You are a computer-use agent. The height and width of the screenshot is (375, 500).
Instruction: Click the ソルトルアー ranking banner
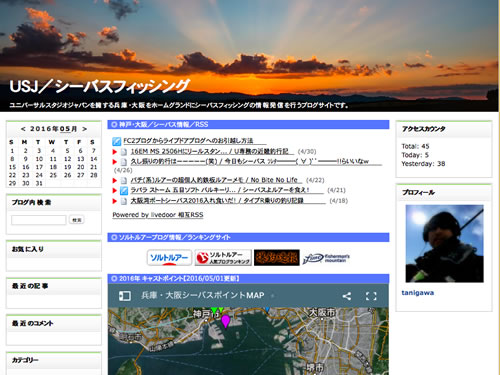(169, 258)
